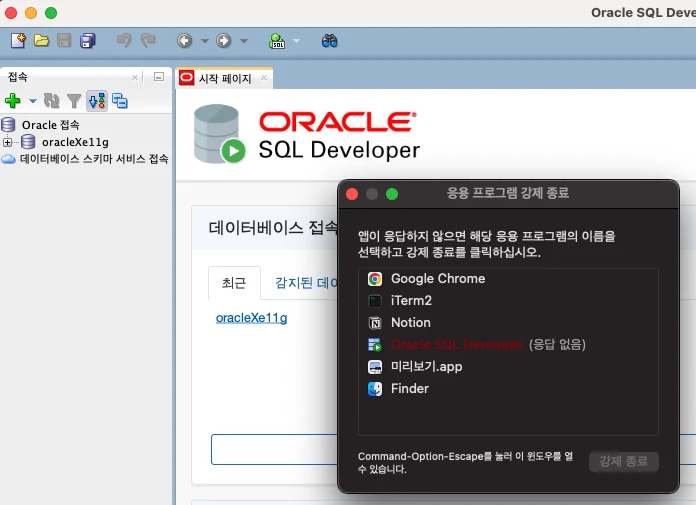Click the New file toolbar icon
696x505 pixels.
click(x=18, y=41)
